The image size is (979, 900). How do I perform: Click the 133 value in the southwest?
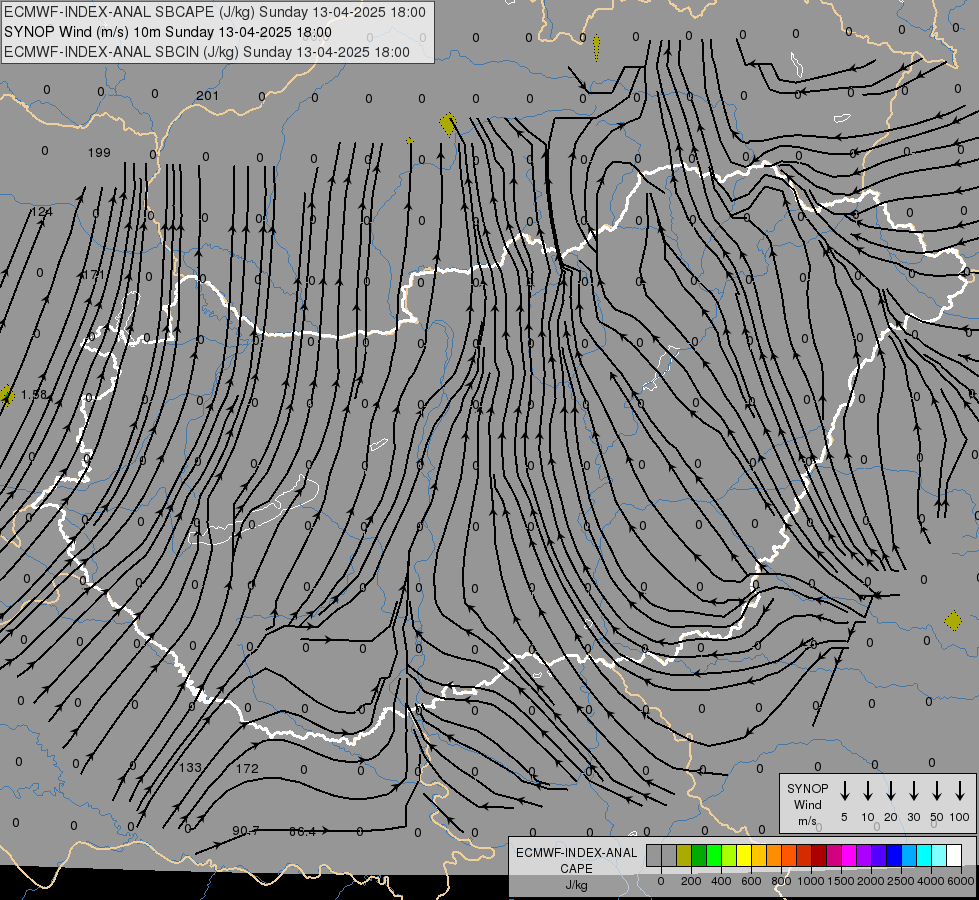(x=190, y=768)
